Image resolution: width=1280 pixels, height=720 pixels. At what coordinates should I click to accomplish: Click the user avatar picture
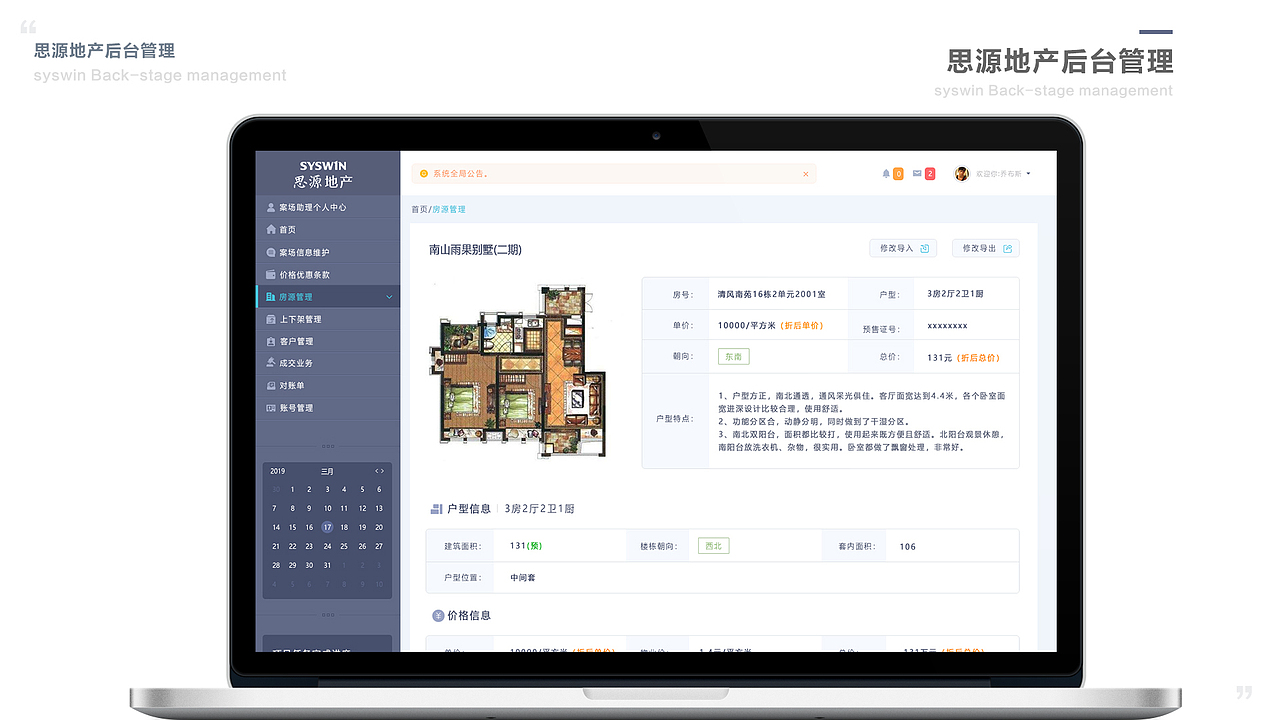[962, 174]
